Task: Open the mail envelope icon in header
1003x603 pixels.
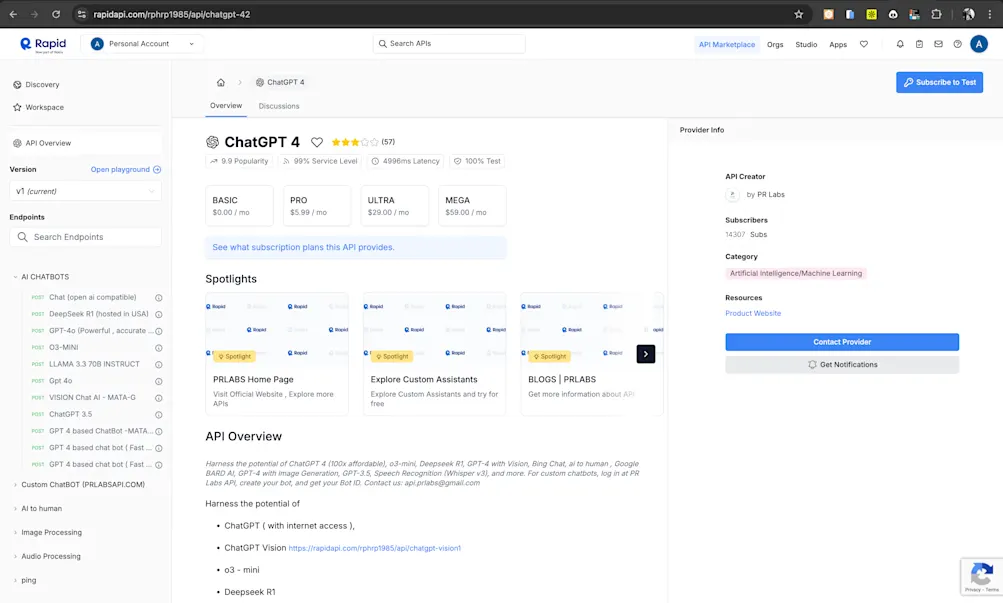Action: [938, 44]
